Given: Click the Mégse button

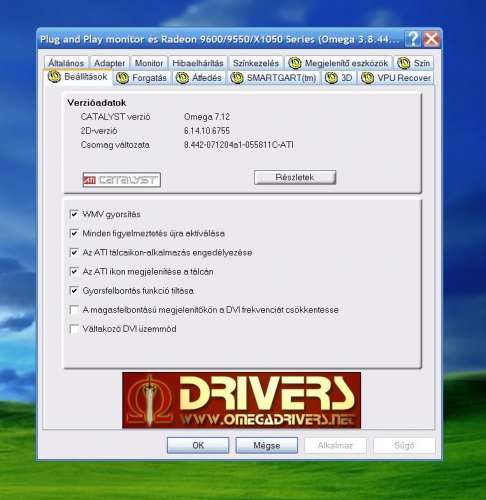Looking at the screenshot, I should click(x=267, y=445).
